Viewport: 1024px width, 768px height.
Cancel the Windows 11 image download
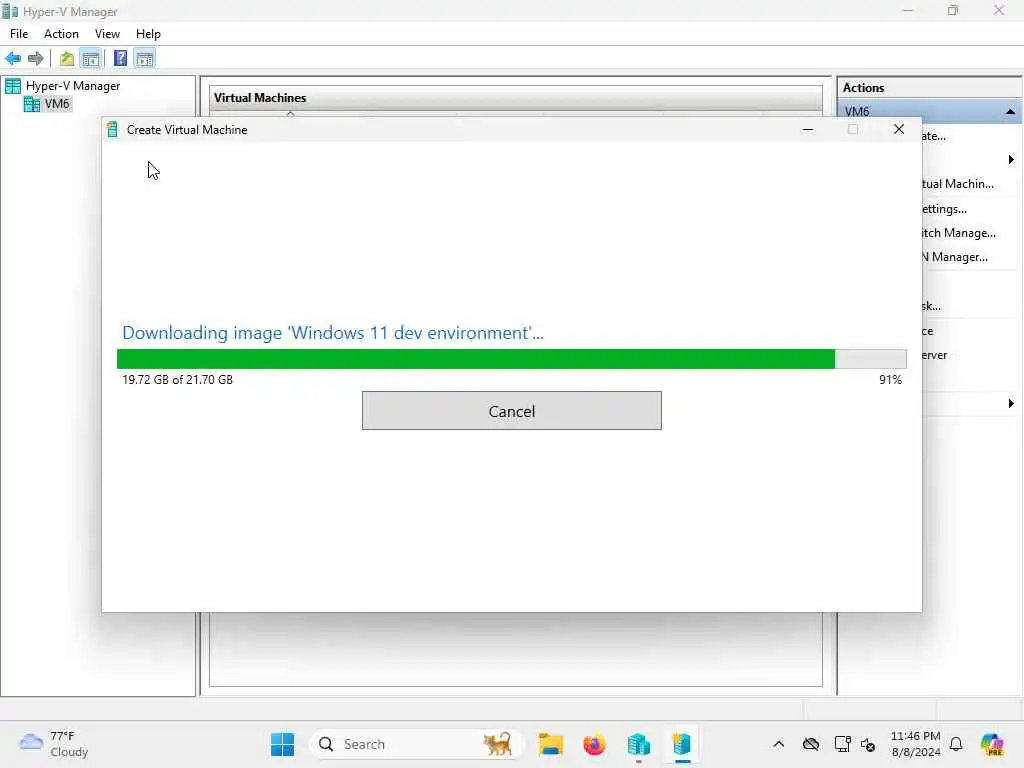click(x=511, y=411)
